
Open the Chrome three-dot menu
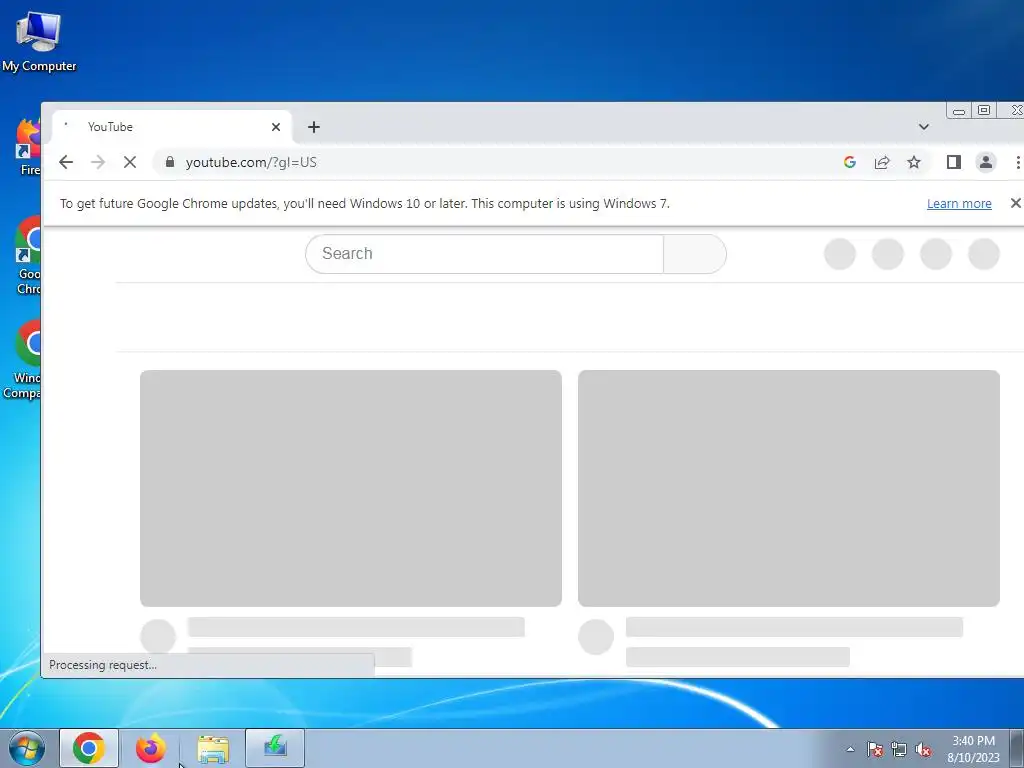click(x=1017, y=162)
